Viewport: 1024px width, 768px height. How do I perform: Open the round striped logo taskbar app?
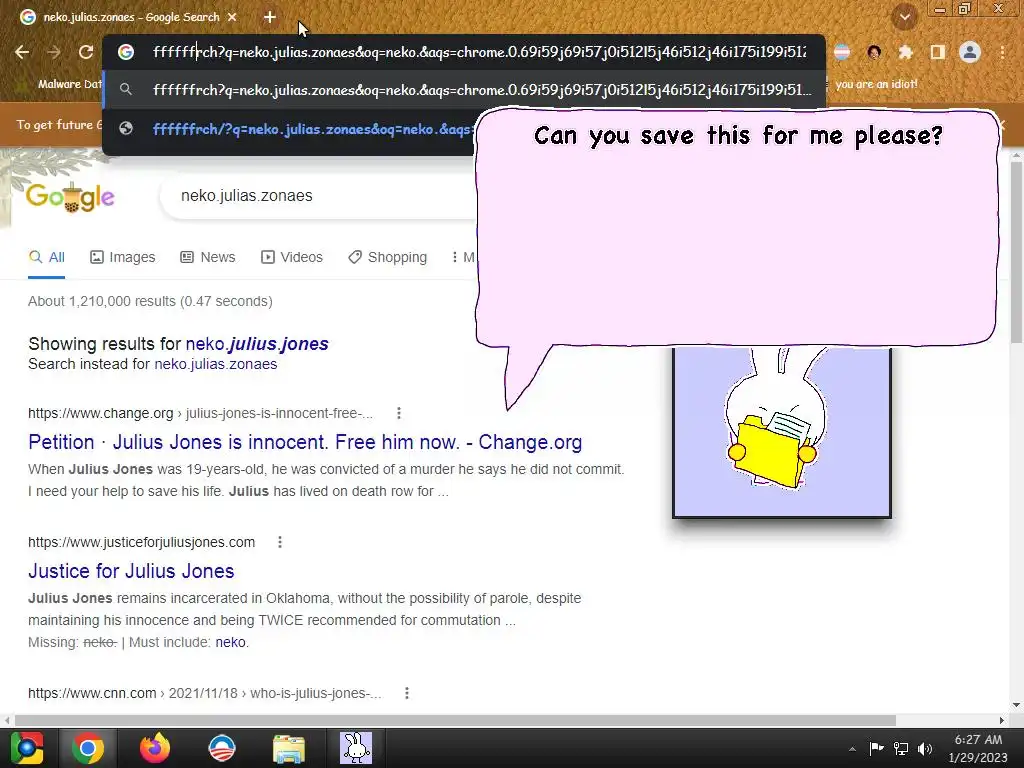[x=221, y=748]
